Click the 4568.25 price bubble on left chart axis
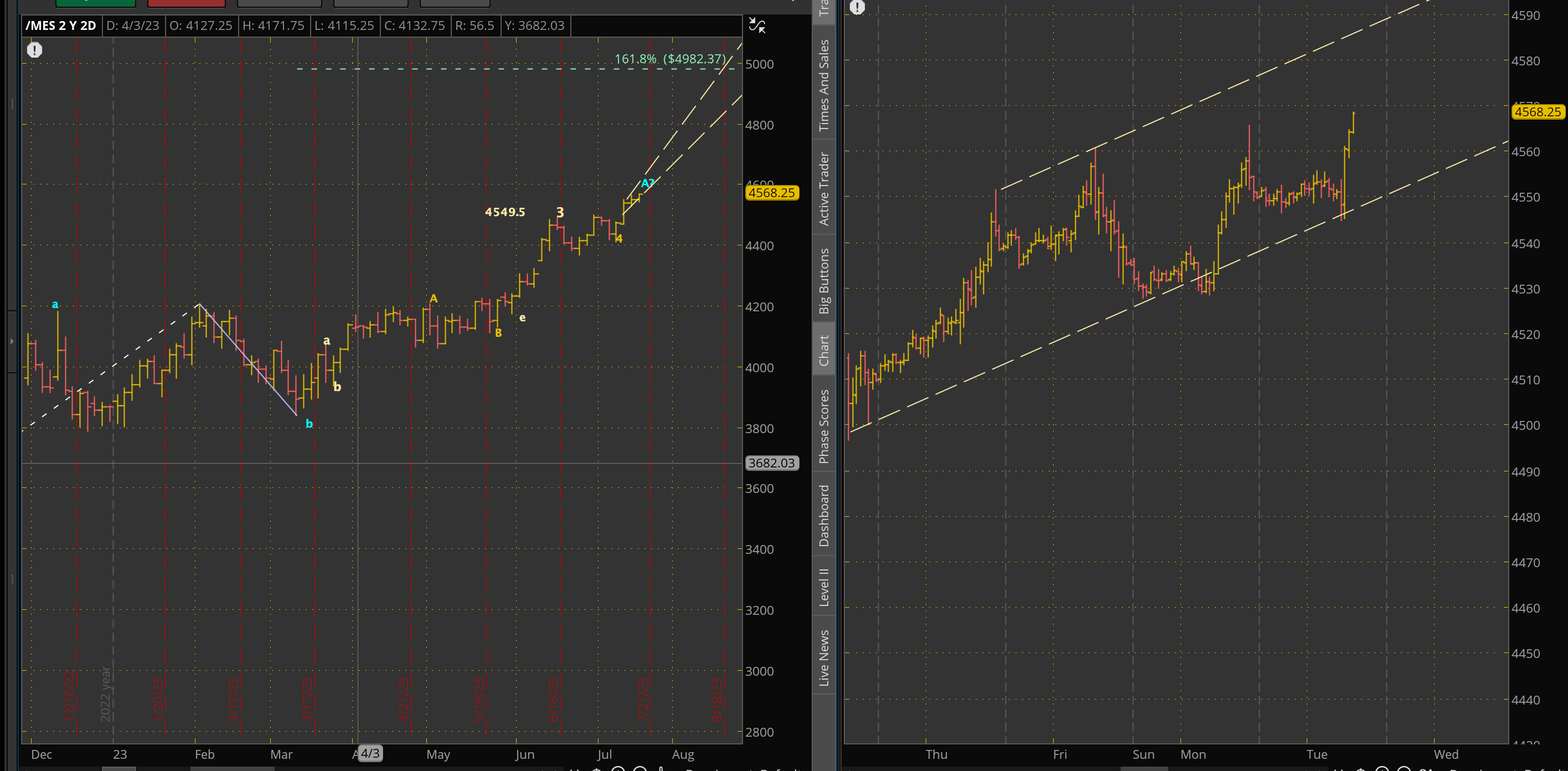The width and height of the screenshot is (1568, 771). coord(772,192)
